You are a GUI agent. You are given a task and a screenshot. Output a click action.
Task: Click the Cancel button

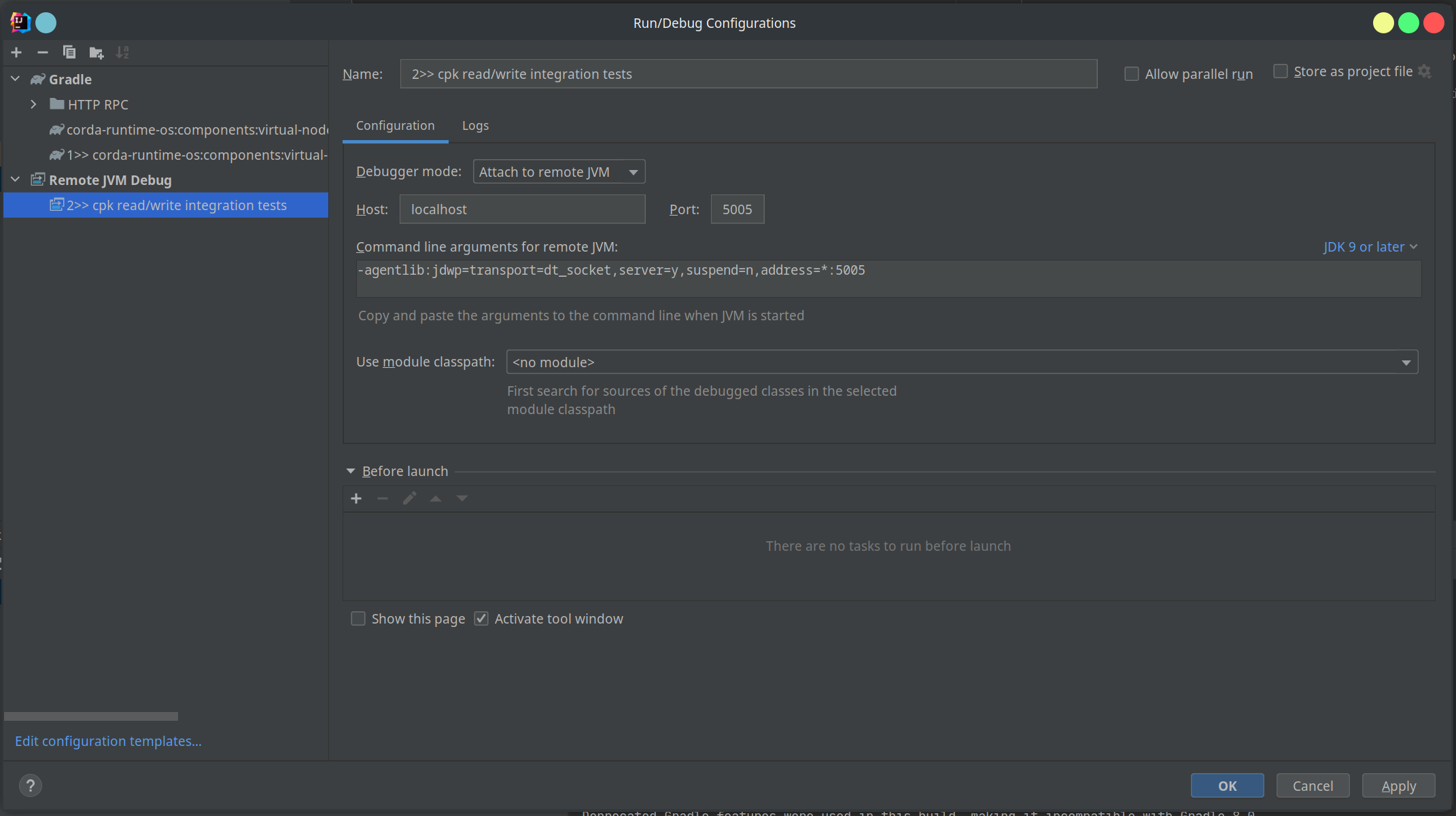(x=1313, y=785)
